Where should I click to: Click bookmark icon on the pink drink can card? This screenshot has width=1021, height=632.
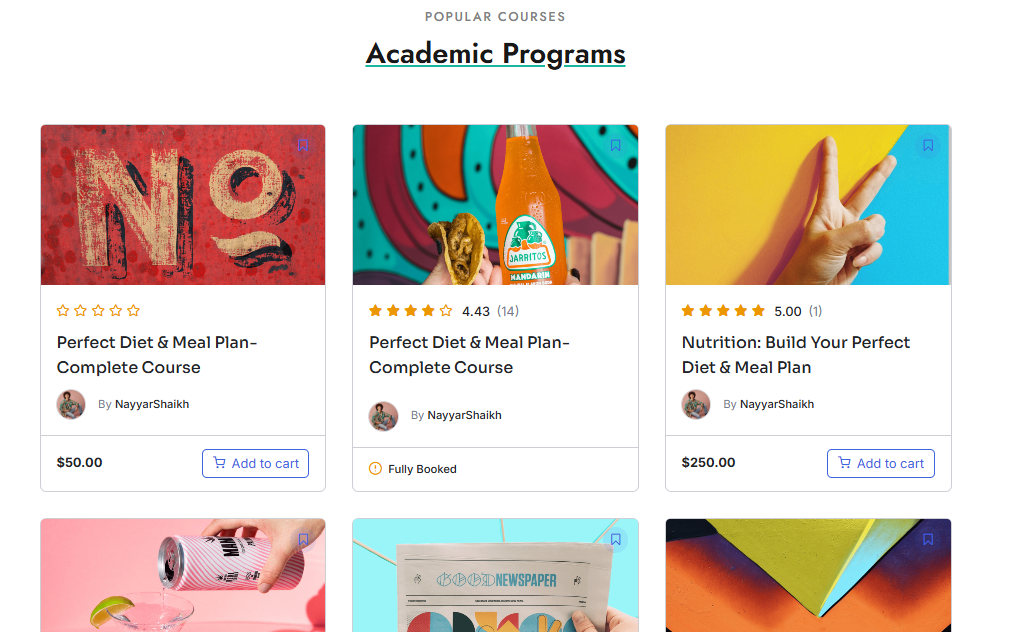click(303, 539)
